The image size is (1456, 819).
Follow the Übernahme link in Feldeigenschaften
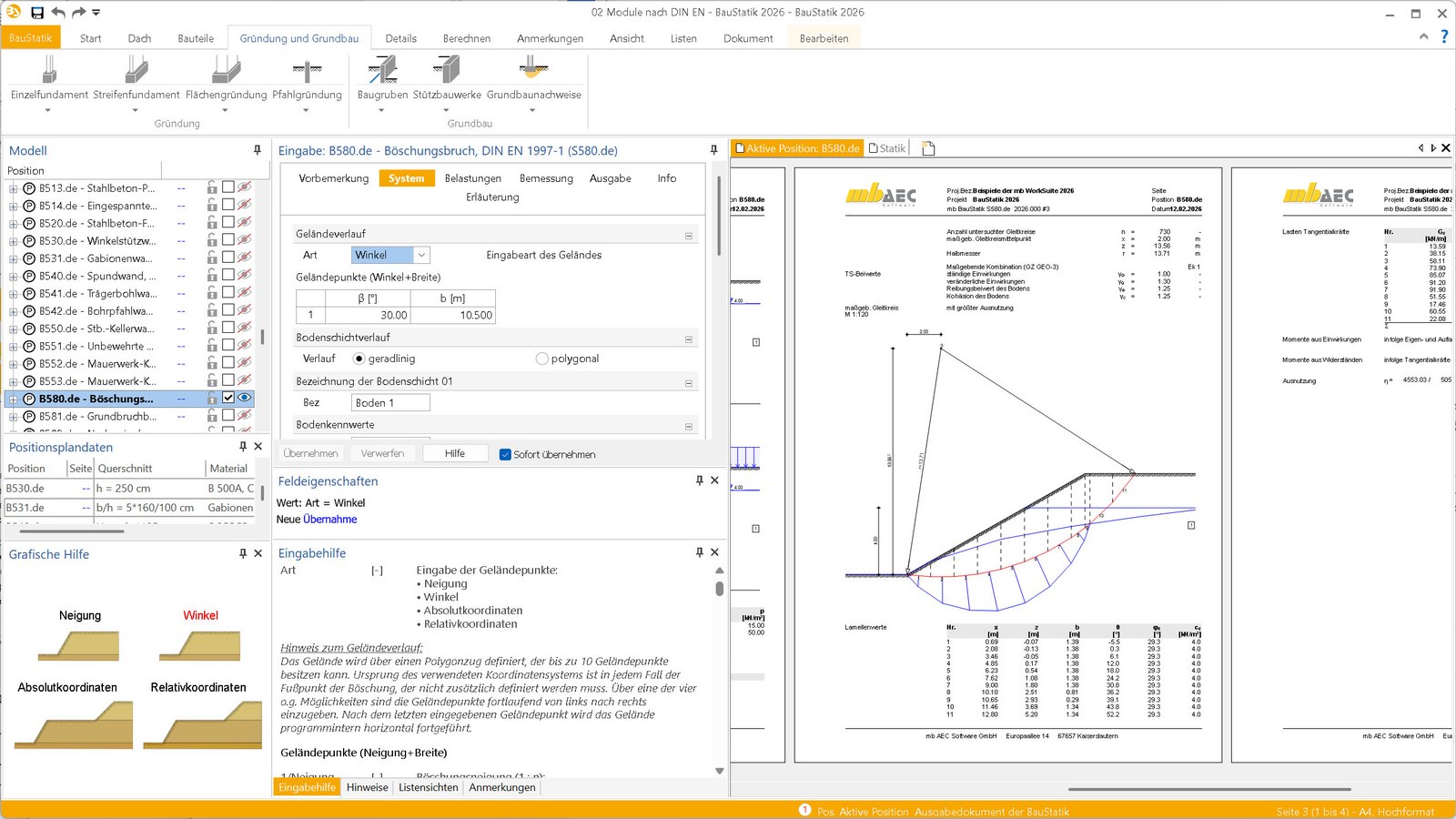[329, 520]
